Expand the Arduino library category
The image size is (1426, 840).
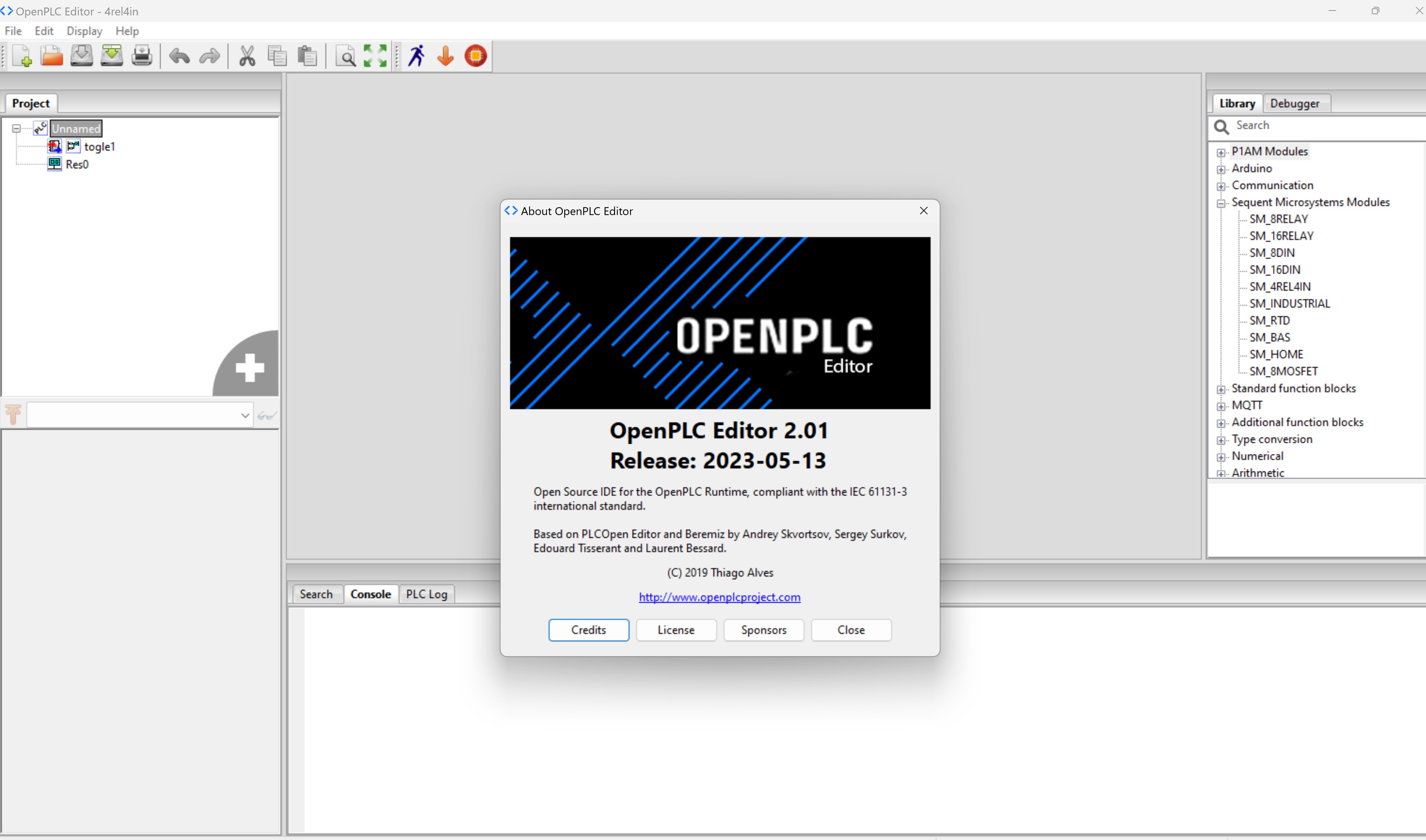click(1221, 169)
